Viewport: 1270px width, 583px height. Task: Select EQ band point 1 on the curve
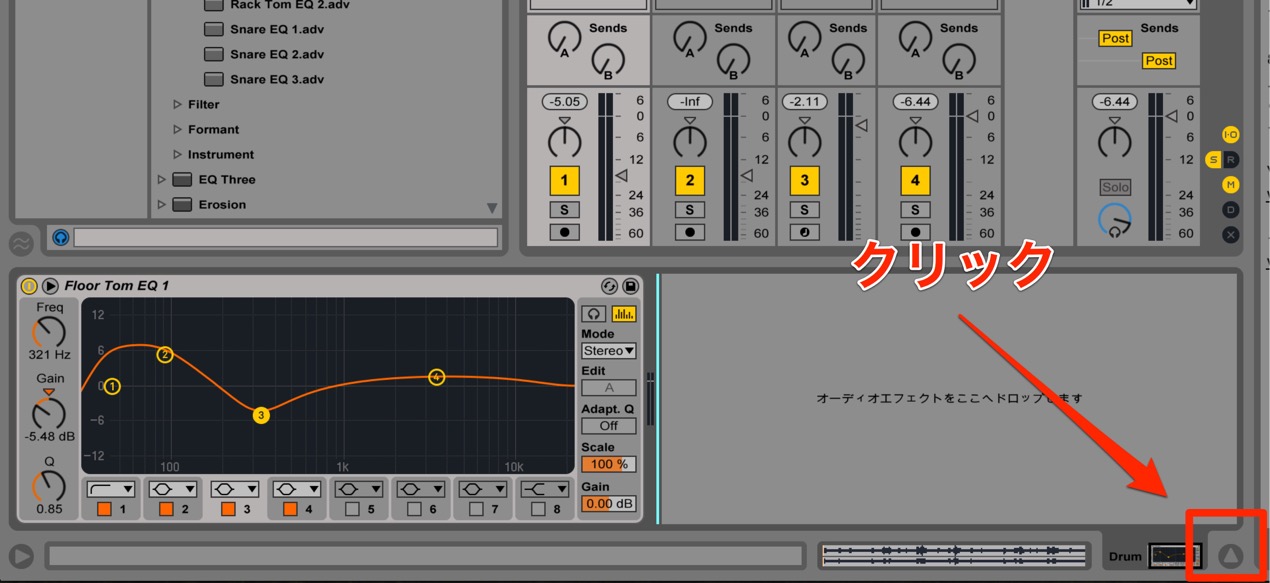pyautogui.click(x=112, y=386)
